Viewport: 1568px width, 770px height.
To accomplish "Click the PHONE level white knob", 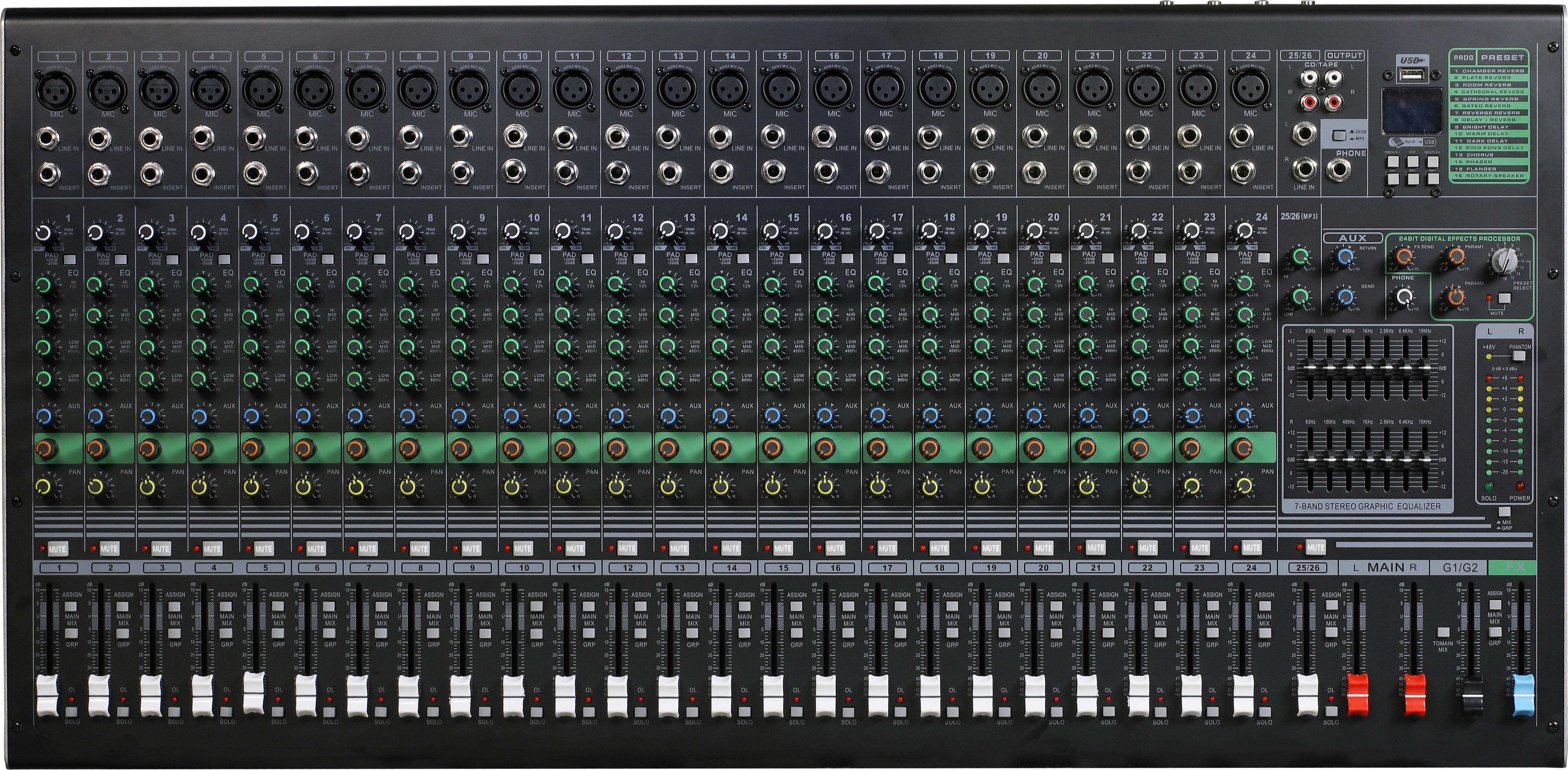I will point(1404,297).
